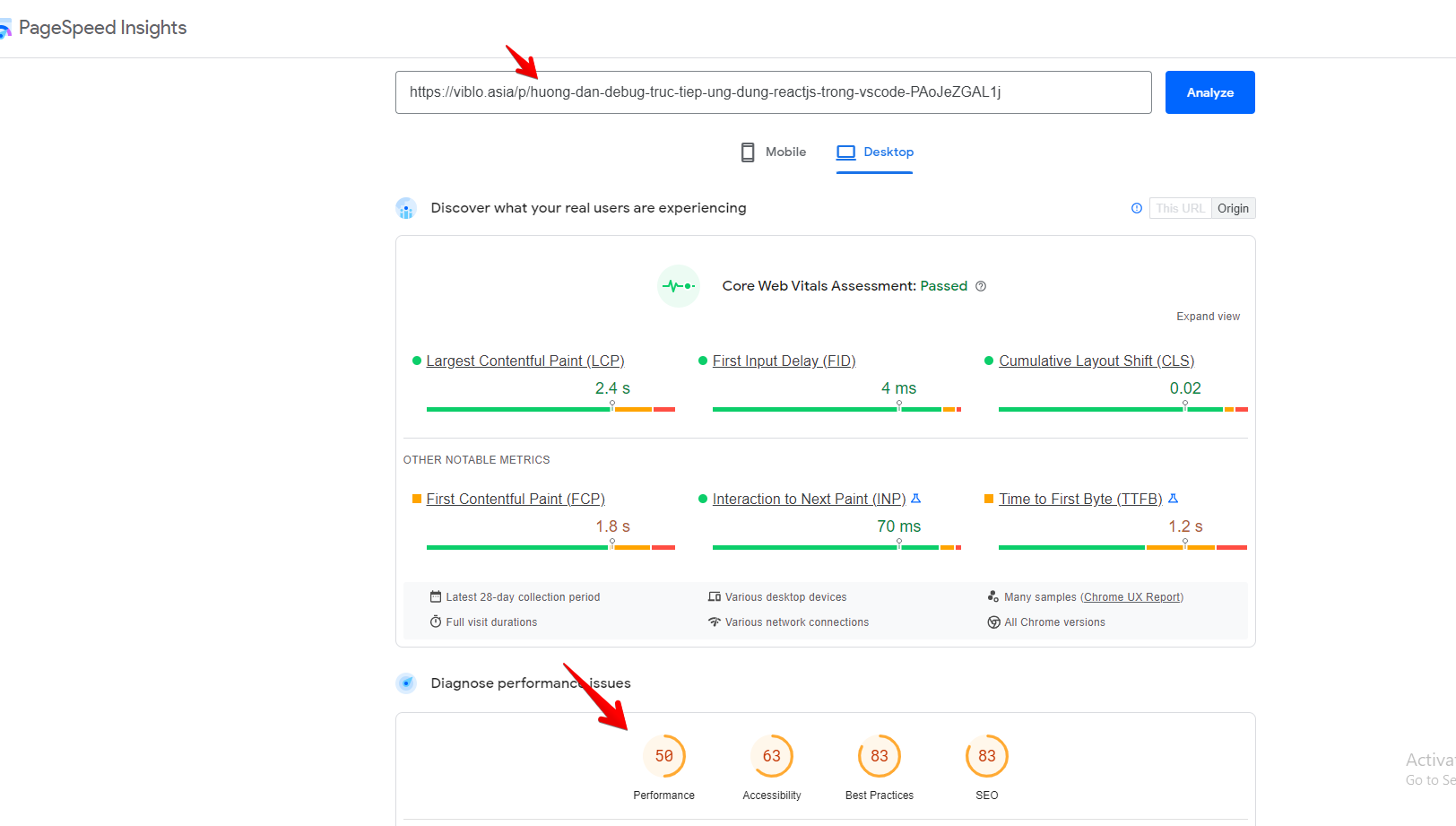Expand the Largest Contentful Paint details
The image size is (1456, 826).
click(524, 361)
